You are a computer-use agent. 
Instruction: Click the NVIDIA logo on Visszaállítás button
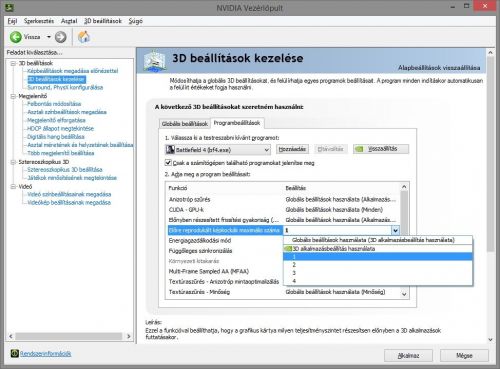tap(359, 149)
